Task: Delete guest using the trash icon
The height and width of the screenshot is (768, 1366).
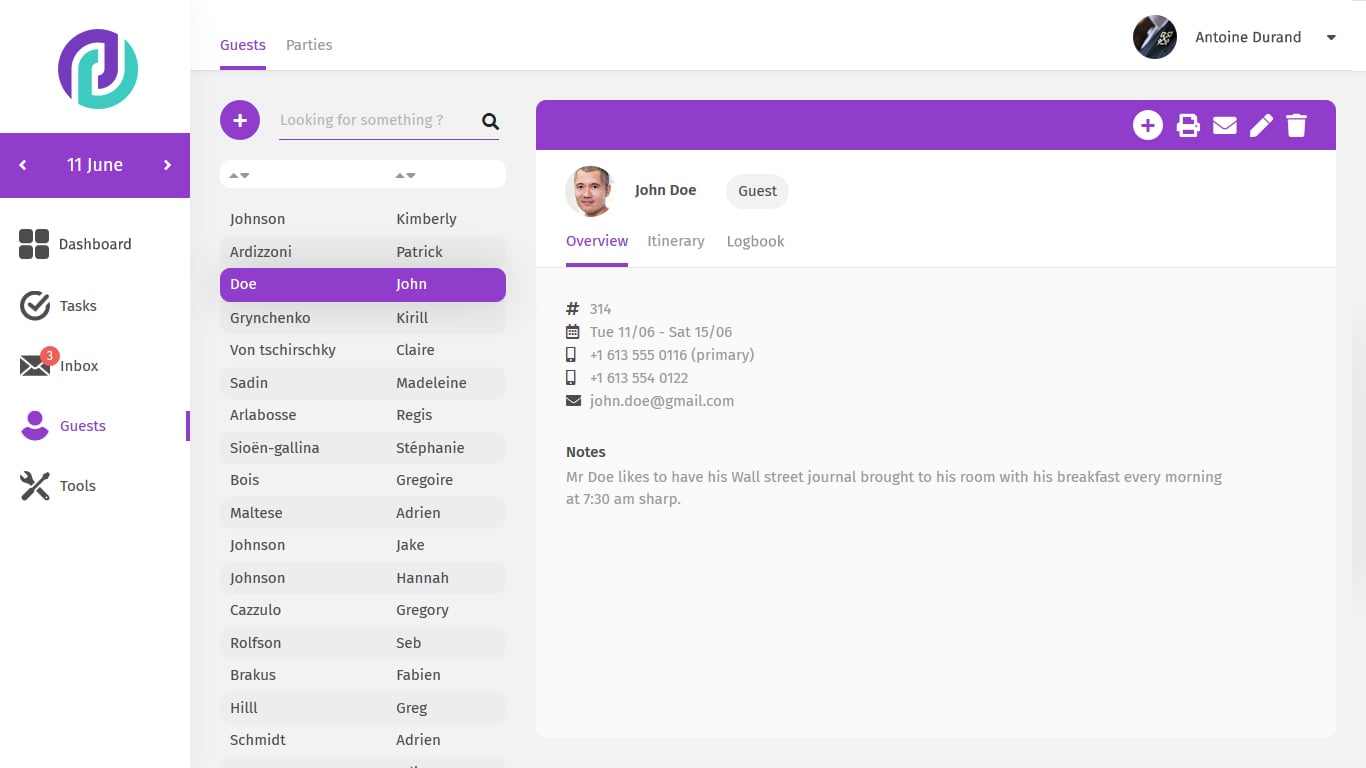Action: (x=1296, y=125)
